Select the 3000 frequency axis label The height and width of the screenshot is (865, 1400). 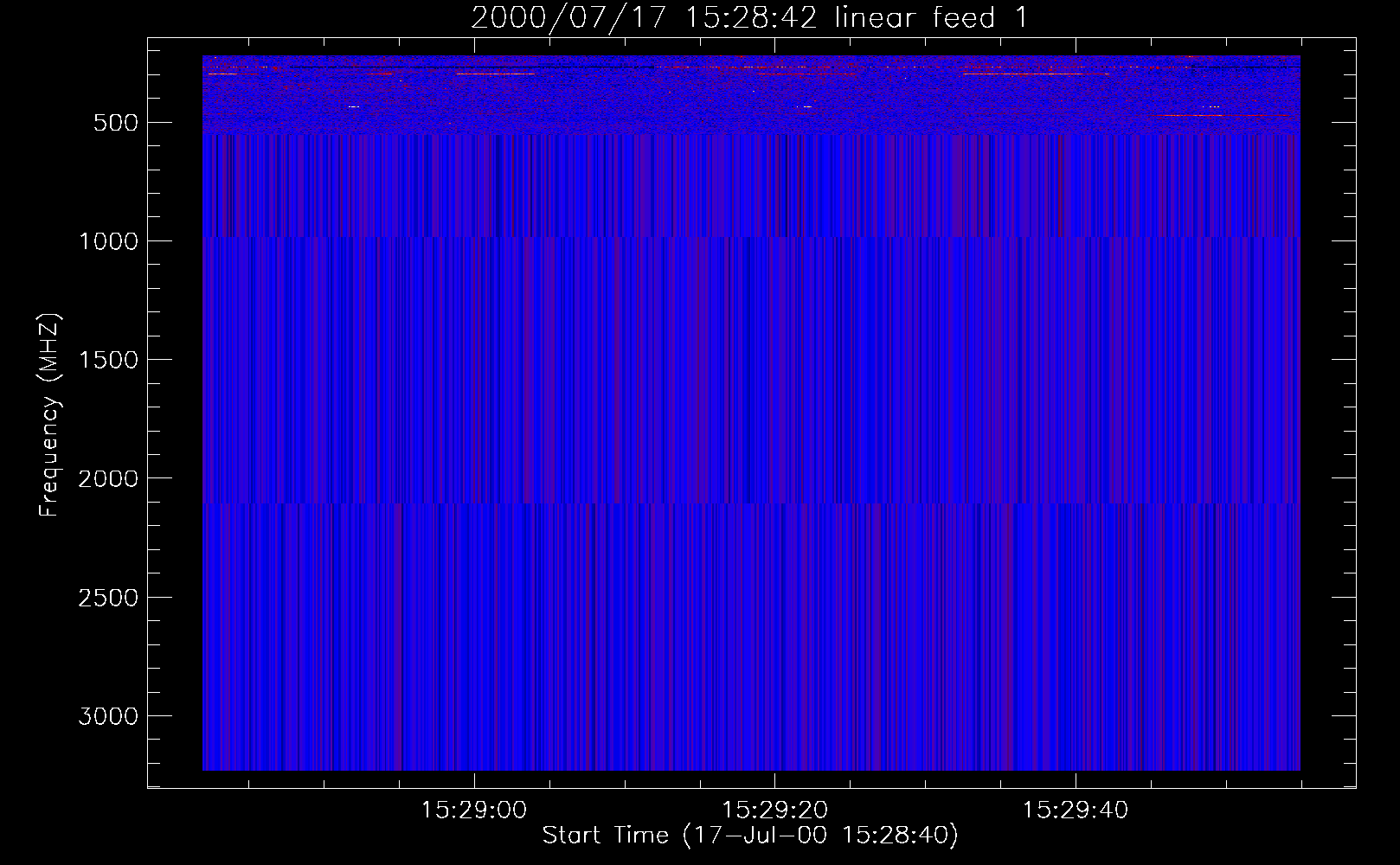click(x=108, y=716)
